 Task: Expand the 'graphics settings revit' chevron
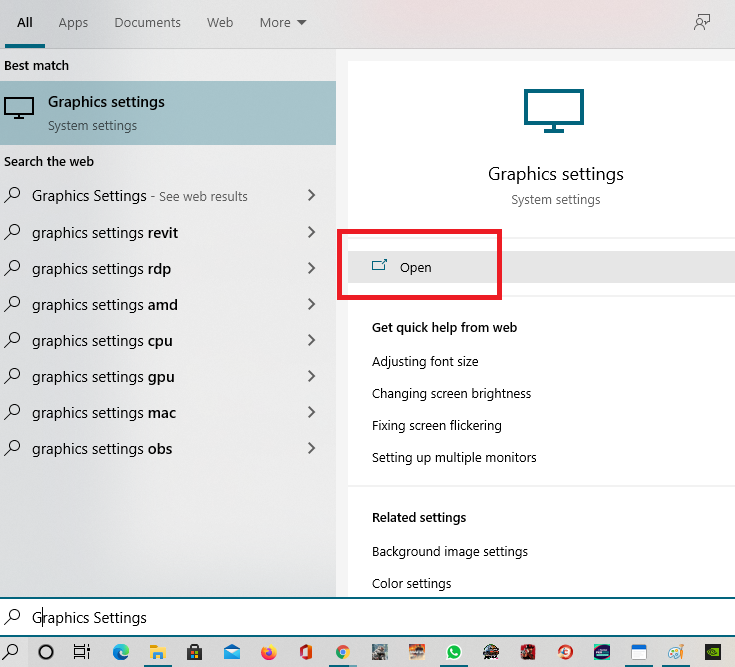coord(311,232)
